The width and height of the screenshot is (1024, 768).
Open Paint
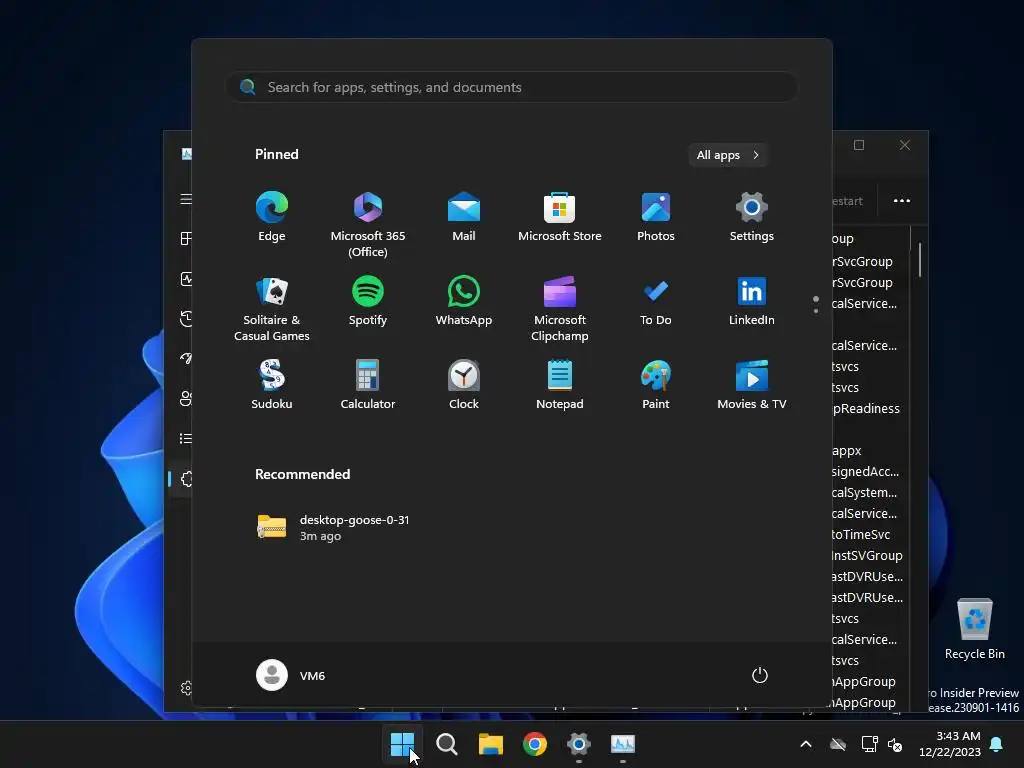(656, 385)
